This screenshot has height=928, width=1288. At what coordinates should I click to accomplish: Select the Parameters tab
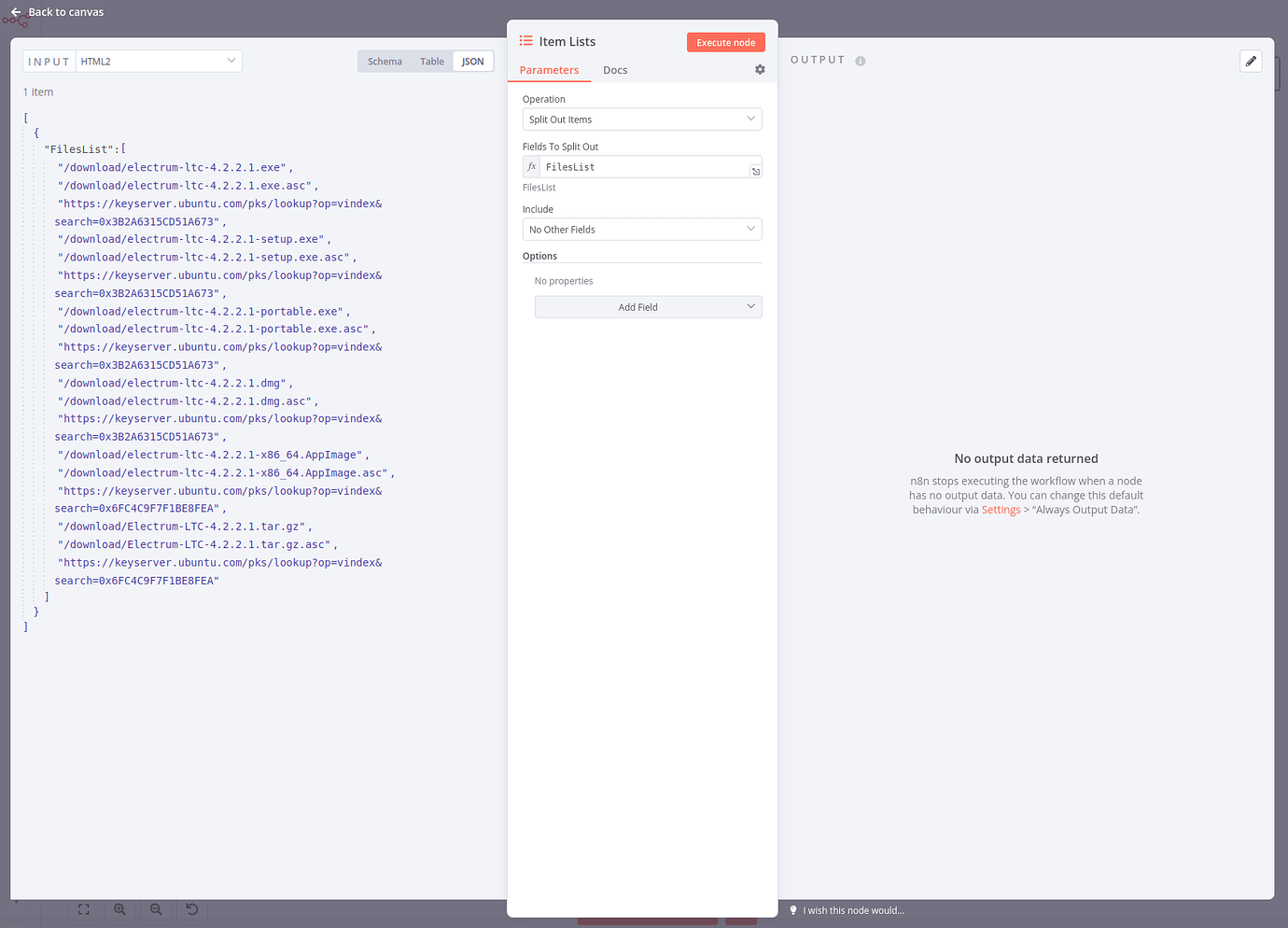549,70
